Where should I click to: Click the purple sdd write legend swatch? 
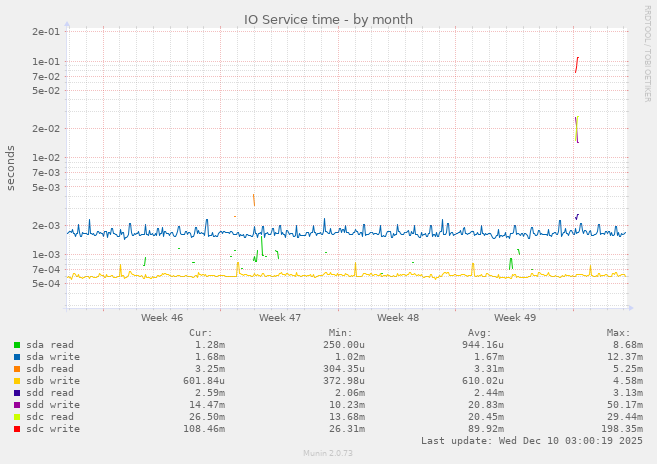17,405
